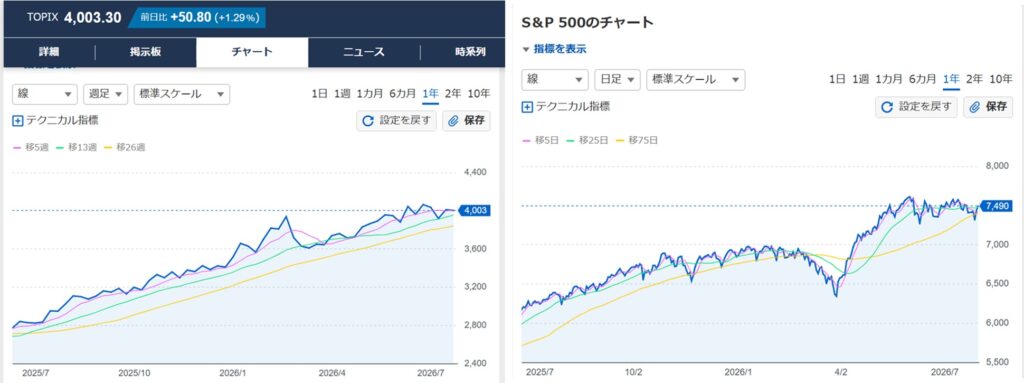Screen dimensions: 1024x383
Task: Select the 6カ月 range on TOPIX chart
Action: coord(402,93)
